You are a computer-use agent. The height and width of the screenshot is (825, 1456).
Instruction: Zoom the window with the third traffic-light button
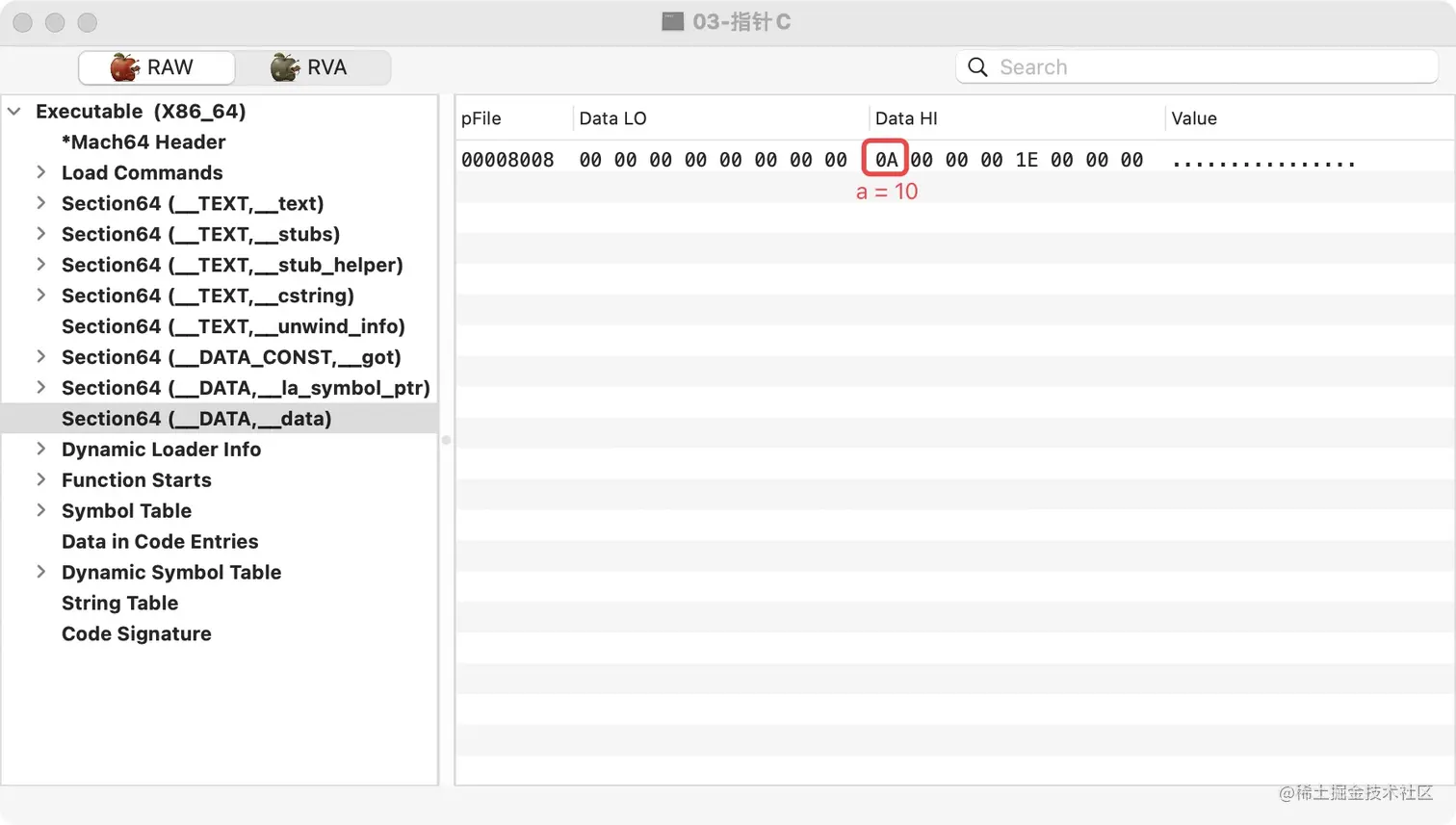point(88,22)
